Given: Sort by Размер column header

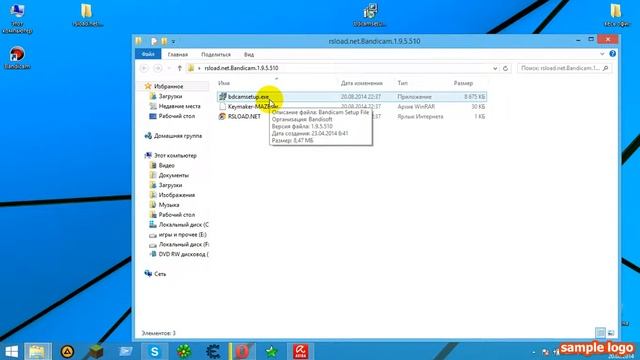Looking at the screenshot, I should [463, 83].
